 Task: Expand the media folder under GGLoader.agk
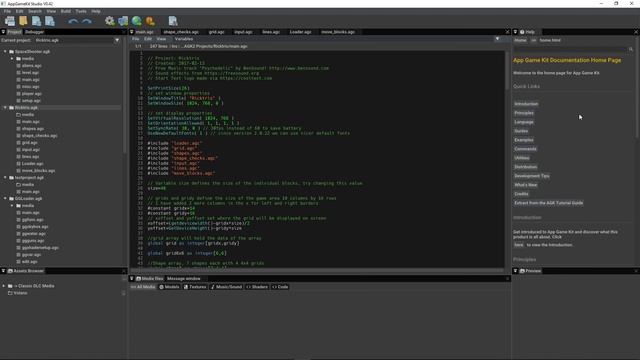12,205
